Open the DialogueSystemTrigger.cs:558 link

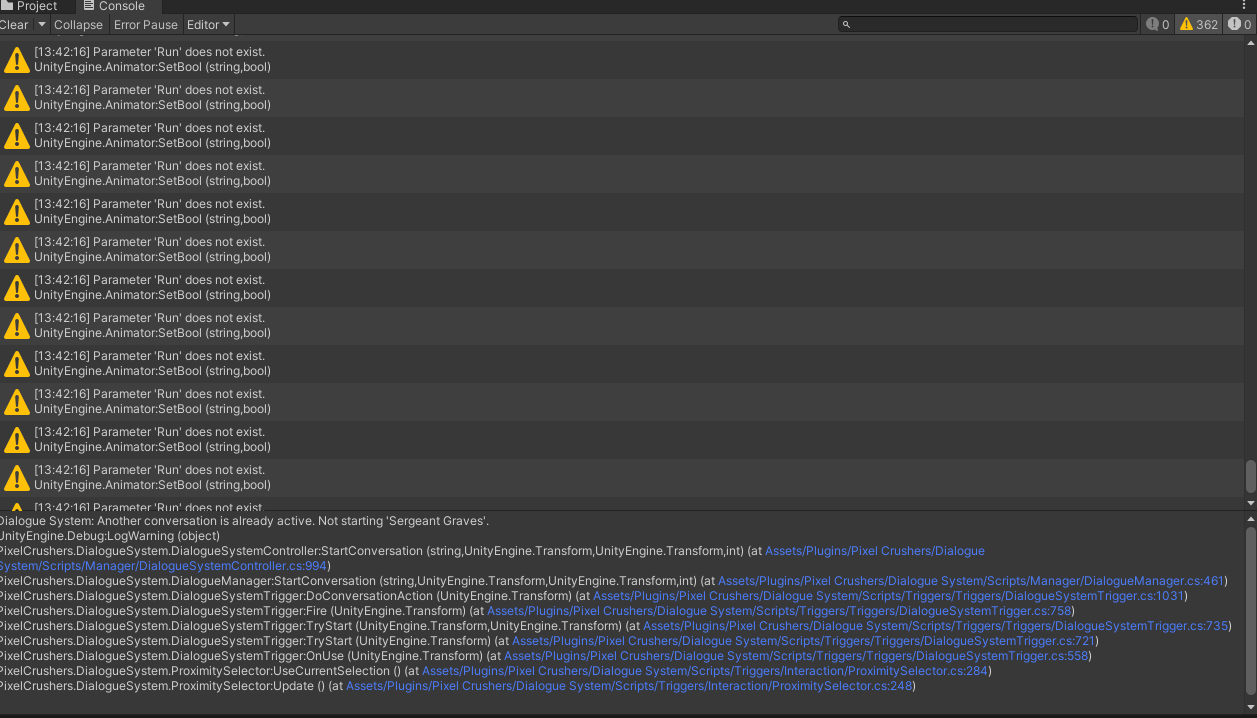pyautogui.click(x=796, y=656)
